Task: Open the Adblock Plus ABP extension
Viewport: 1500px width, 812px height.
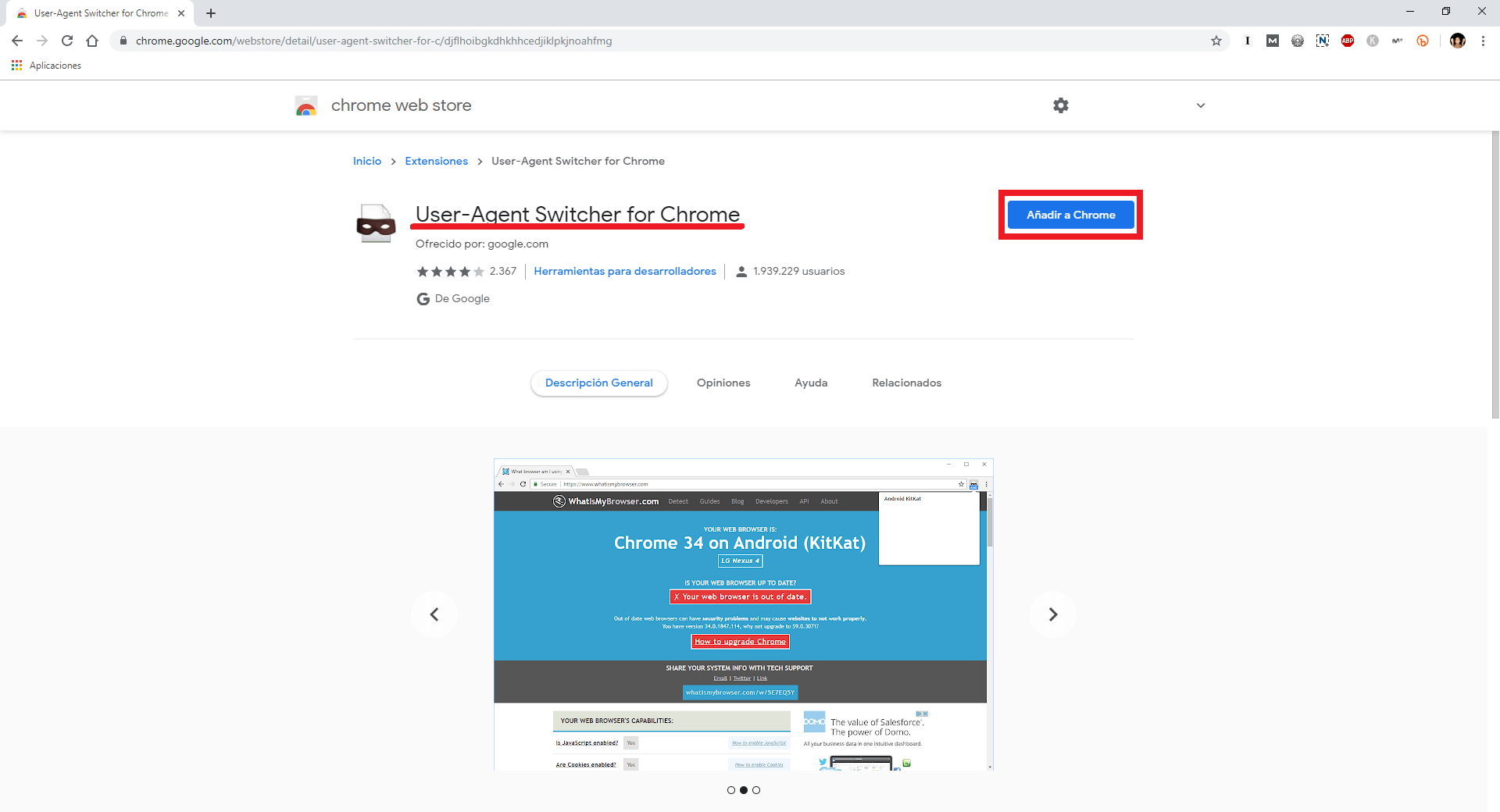Action: (x=1348, y=41)
